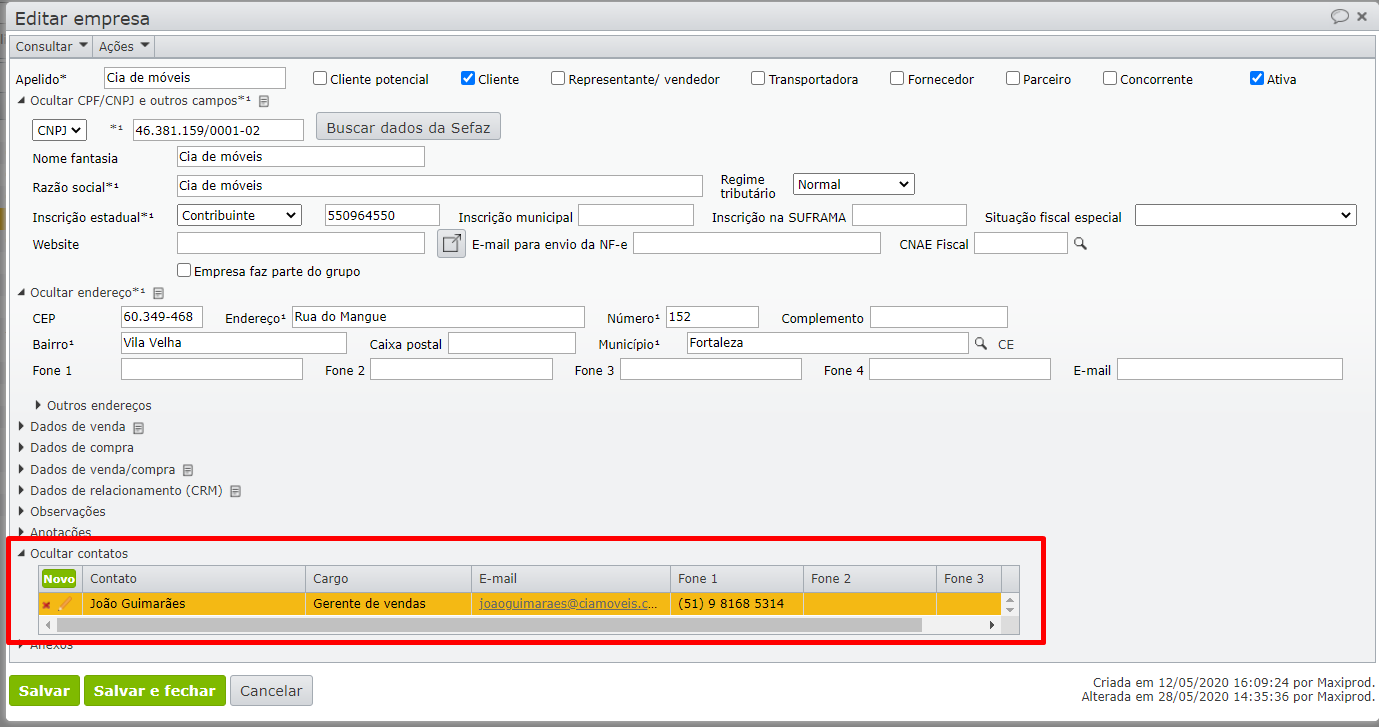Screen dimensions: 1379x727
Task: Click the notes icon beside Dados de venda
Action: tap(136, 427)
